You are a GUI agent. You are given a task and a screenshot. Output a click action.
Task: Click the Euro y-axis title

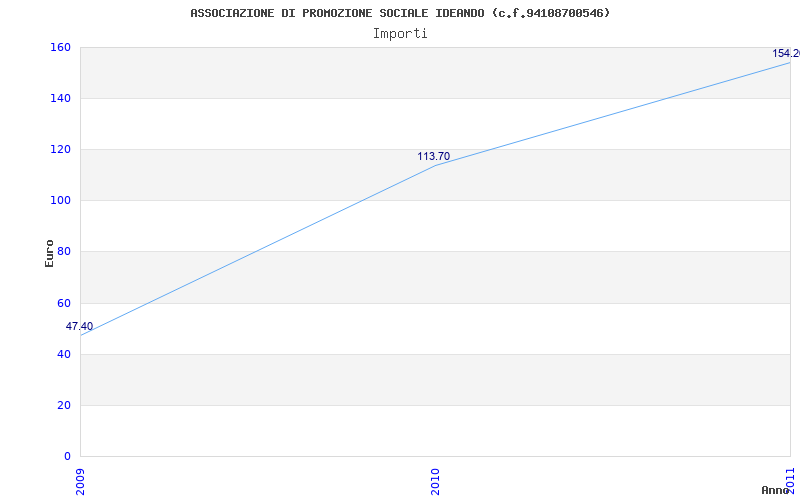(x=49, y=254)
